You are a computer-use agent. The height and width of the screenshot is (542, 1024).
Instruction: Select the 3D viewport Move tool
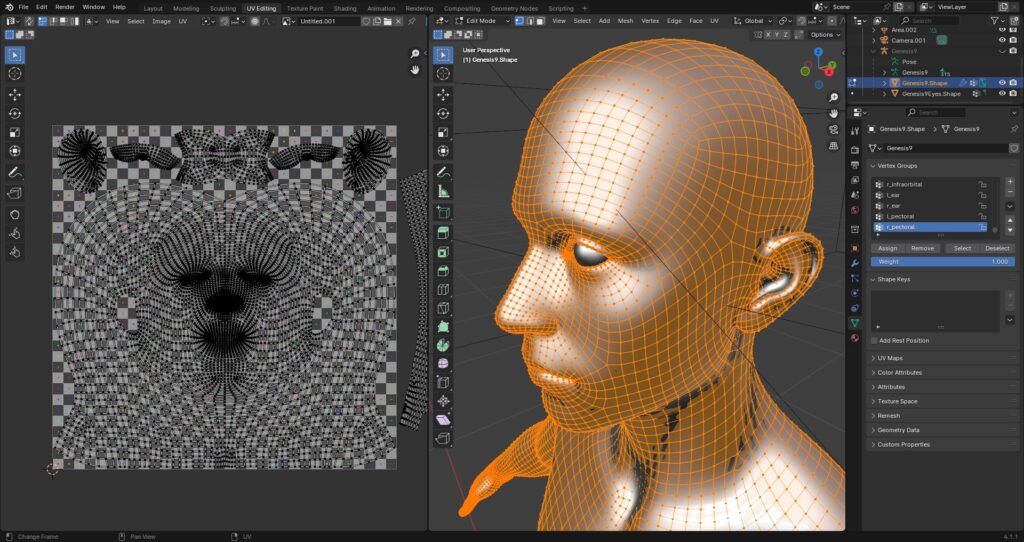pyautogui.click(x=443, y=95)
